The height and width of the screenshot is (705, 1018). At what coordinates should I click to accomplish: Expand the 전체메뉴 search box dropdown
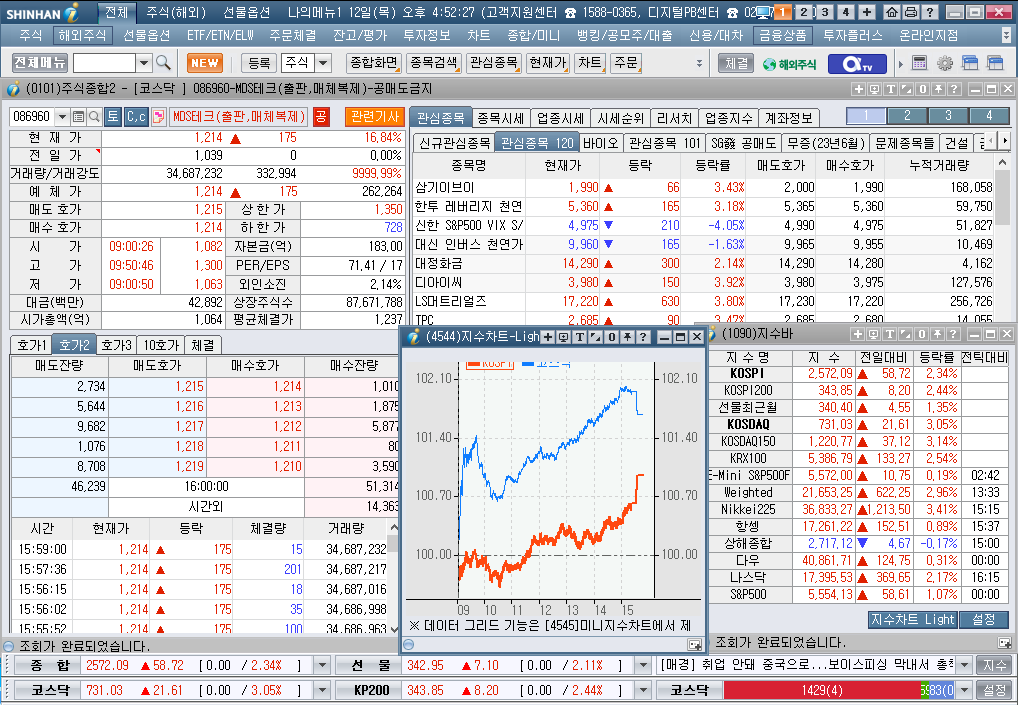point(144,63)
